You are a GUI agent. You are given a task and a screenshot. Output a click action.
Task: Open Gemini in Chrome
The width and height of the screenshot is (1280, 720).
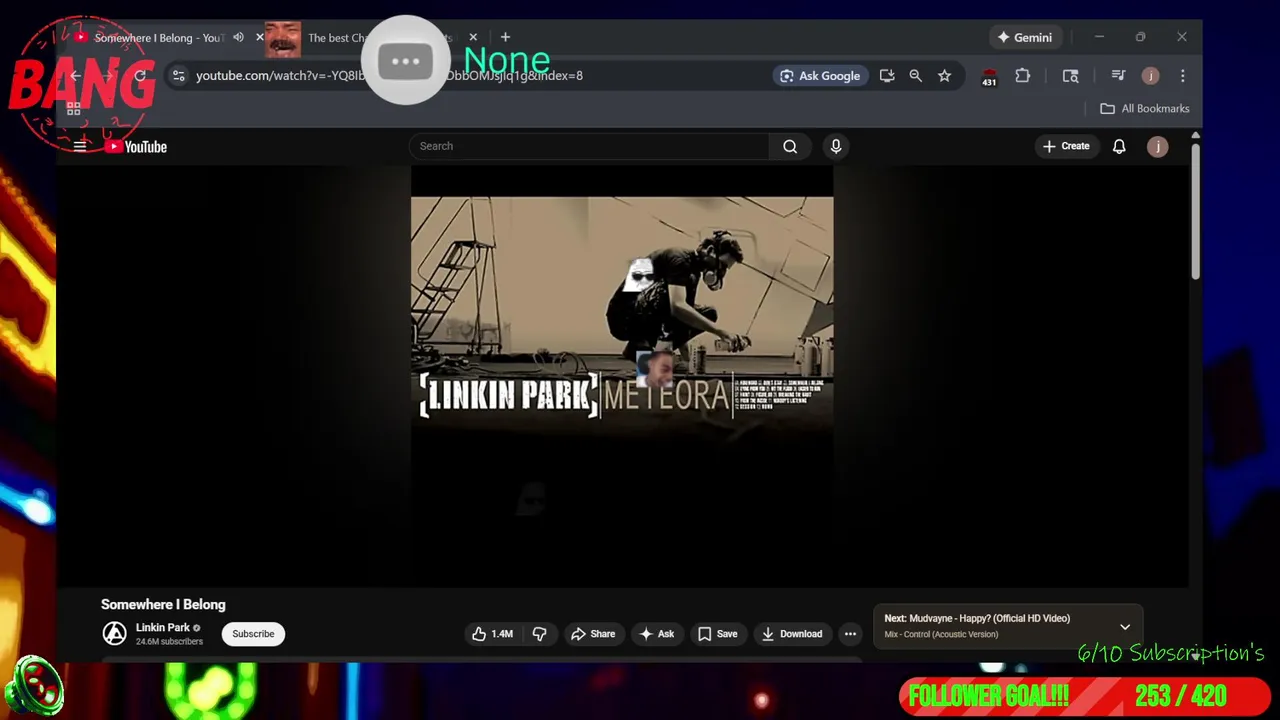1024,38
